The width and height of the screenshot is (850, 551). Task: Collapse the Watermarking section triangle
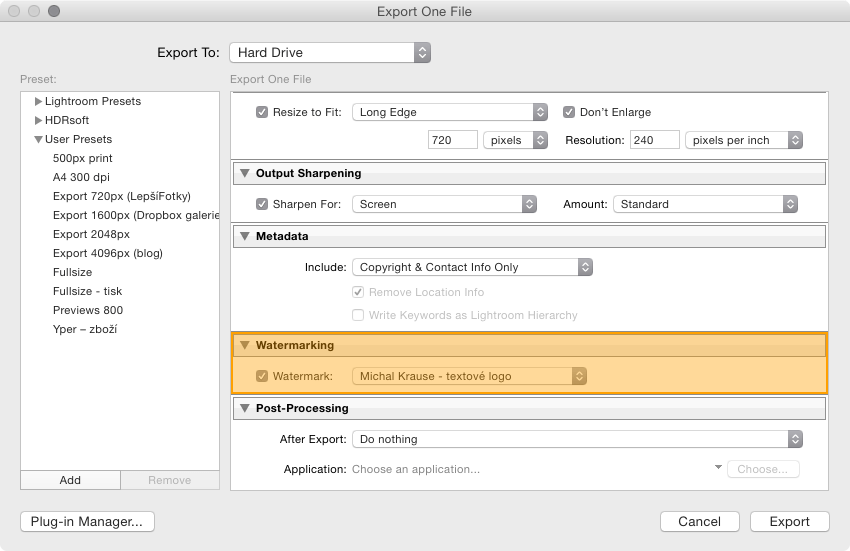245,345
